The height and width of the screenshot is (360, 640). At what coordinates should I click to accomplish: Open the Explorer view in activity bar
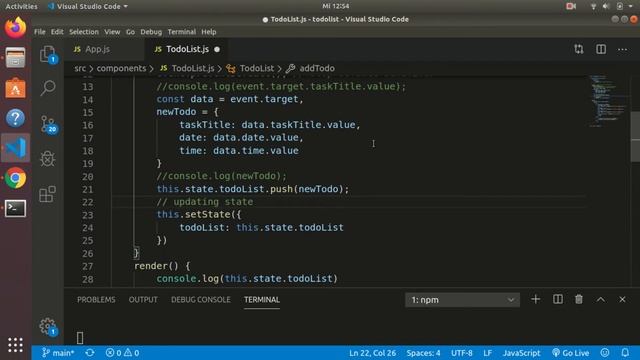click(48, 54)
